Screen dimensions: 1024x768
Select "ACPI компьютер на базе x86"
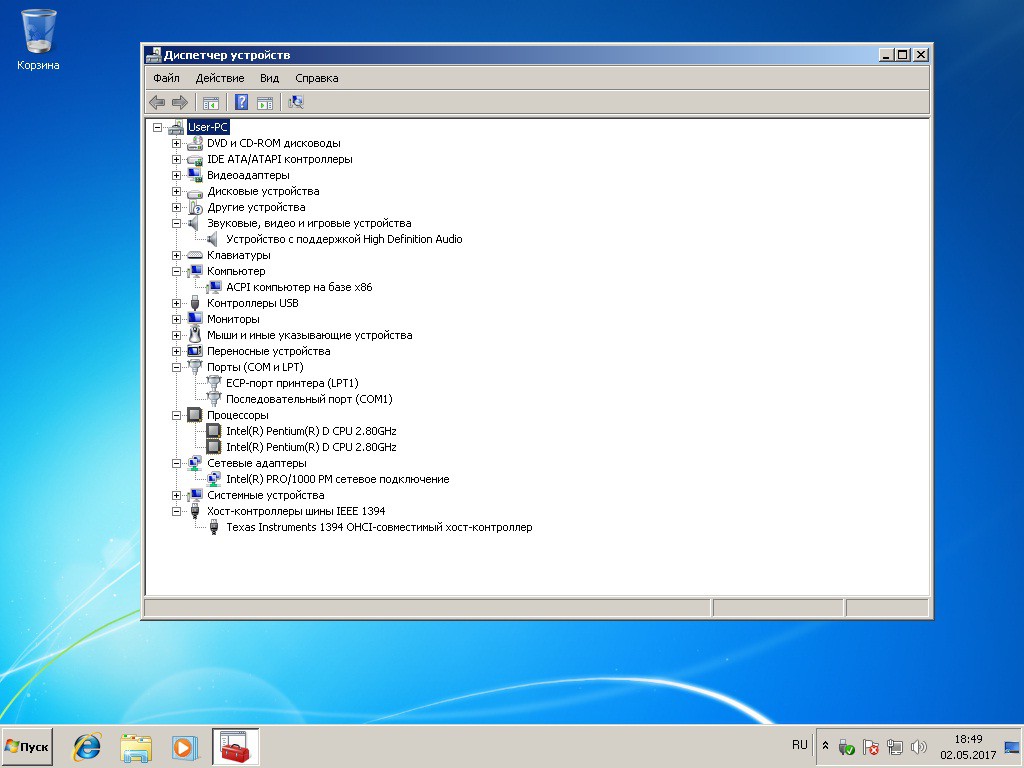[x=299, y=287]
